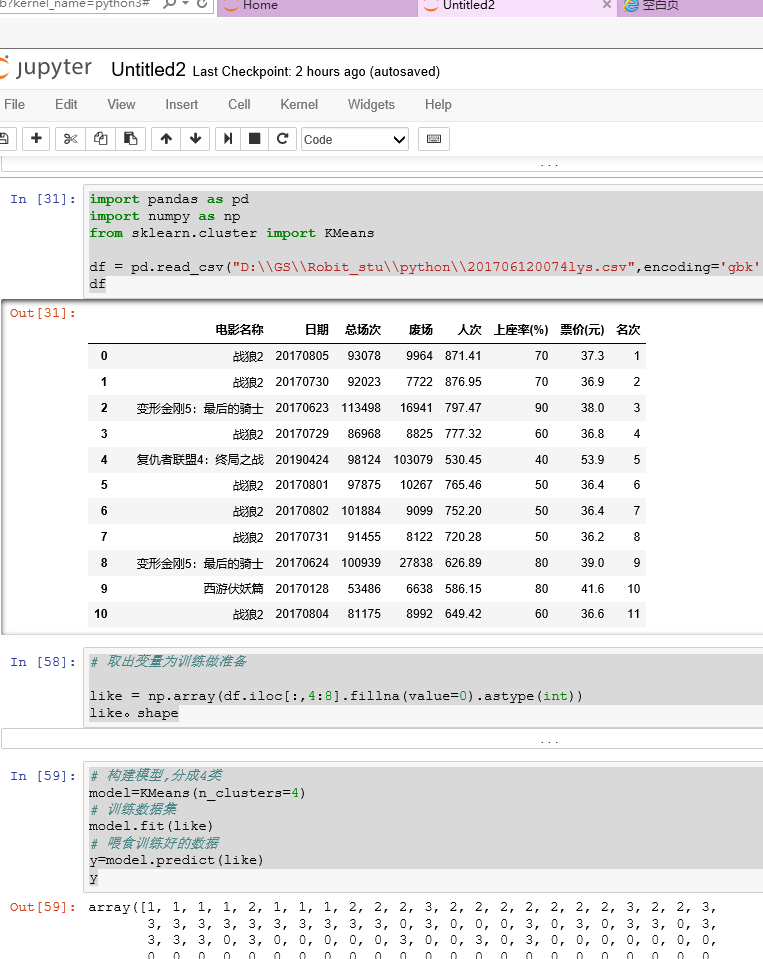Refresh page icon in address bar
Screen dimensions: 763x959
pyautogui.click(x=202, y=4)
